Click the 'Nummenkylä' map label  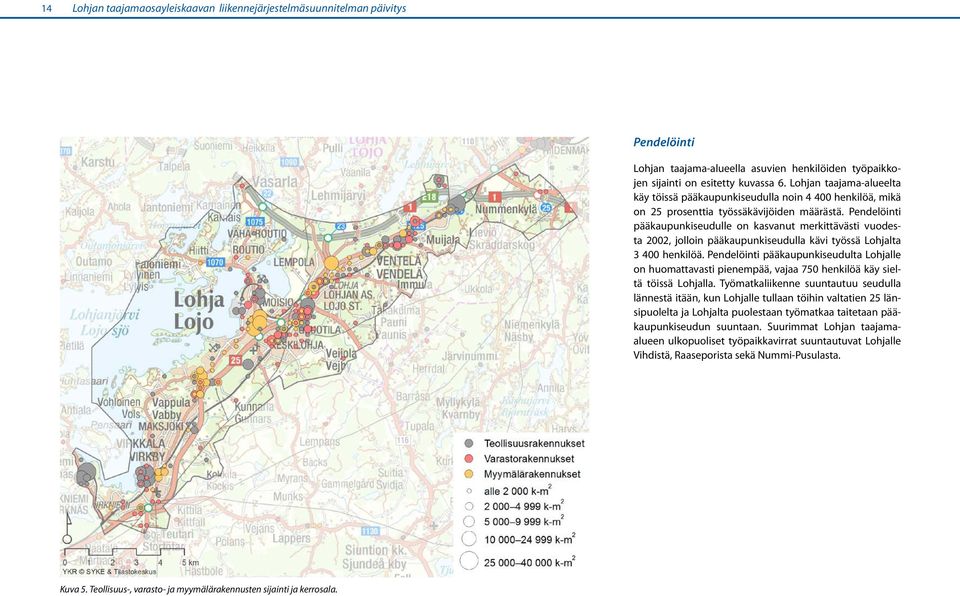click(x=506, y=209)
